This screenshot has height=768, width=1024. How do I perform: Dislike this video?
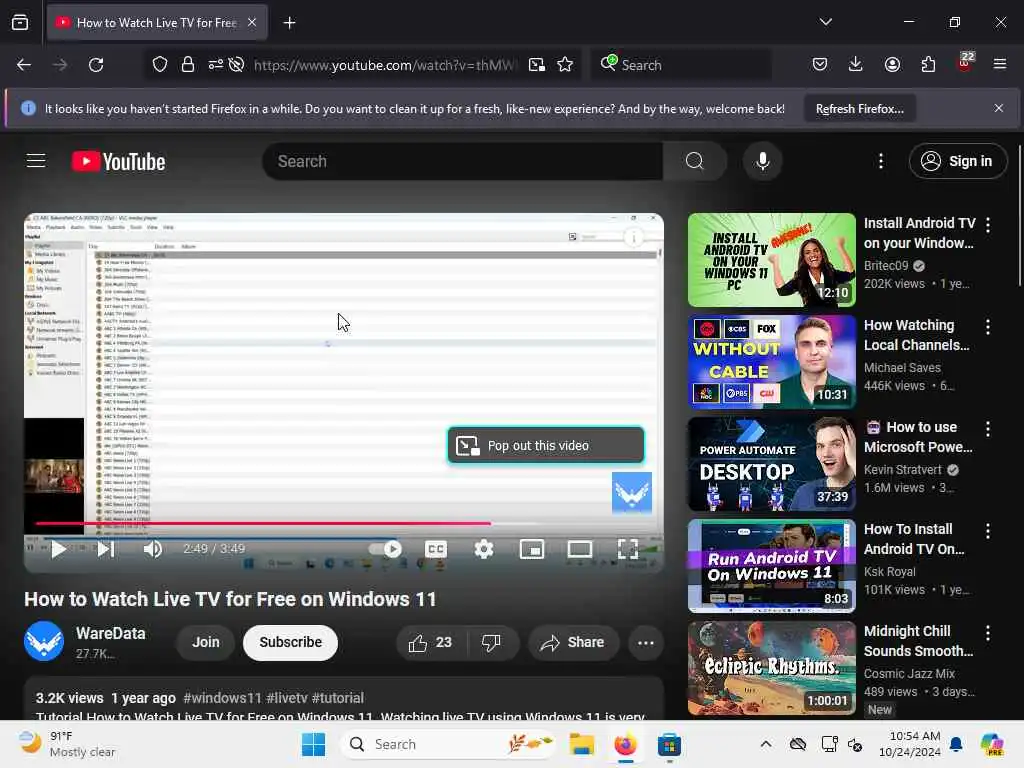pos(491,643)
